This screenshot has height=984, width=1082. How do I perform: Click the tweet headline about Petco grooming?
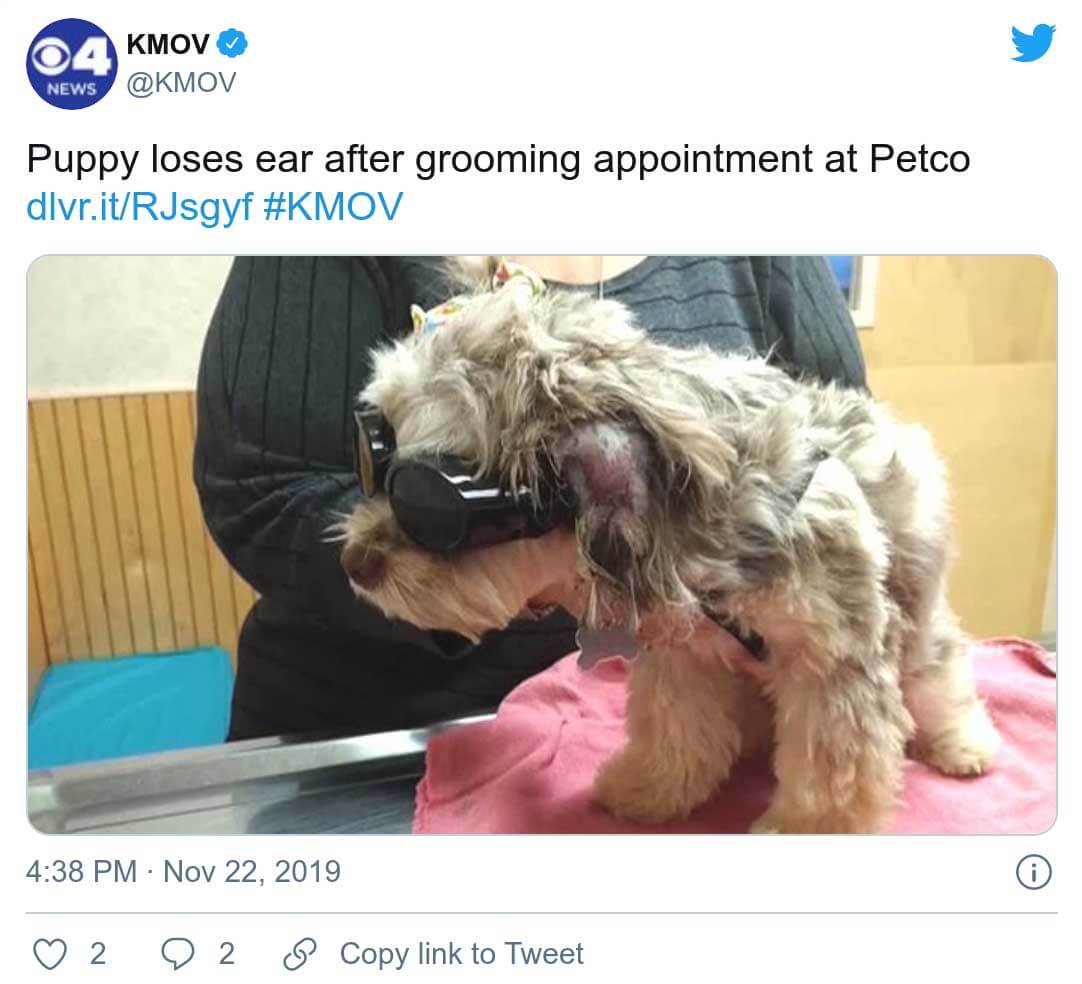pyautogui.click(x=498, y=159)
